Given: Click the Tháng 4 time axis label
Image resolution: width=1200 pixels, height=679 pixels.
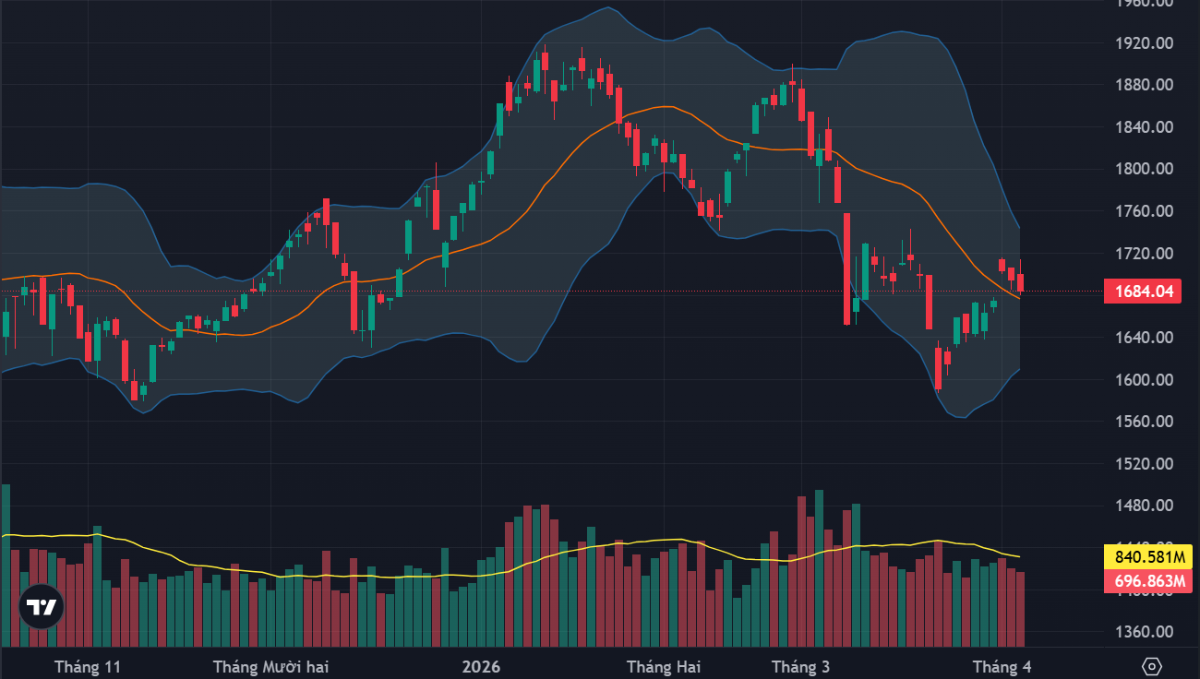Looking at the screenshot, I should pos(1003,666).
